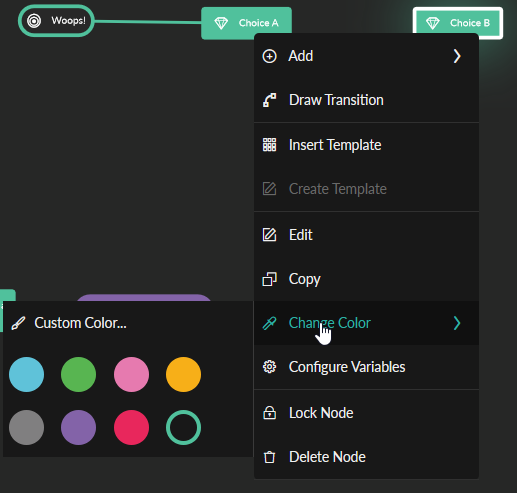Click the eyedropper icon for Change Color
The image size is (517, 493).
click(x=269, y=323)
